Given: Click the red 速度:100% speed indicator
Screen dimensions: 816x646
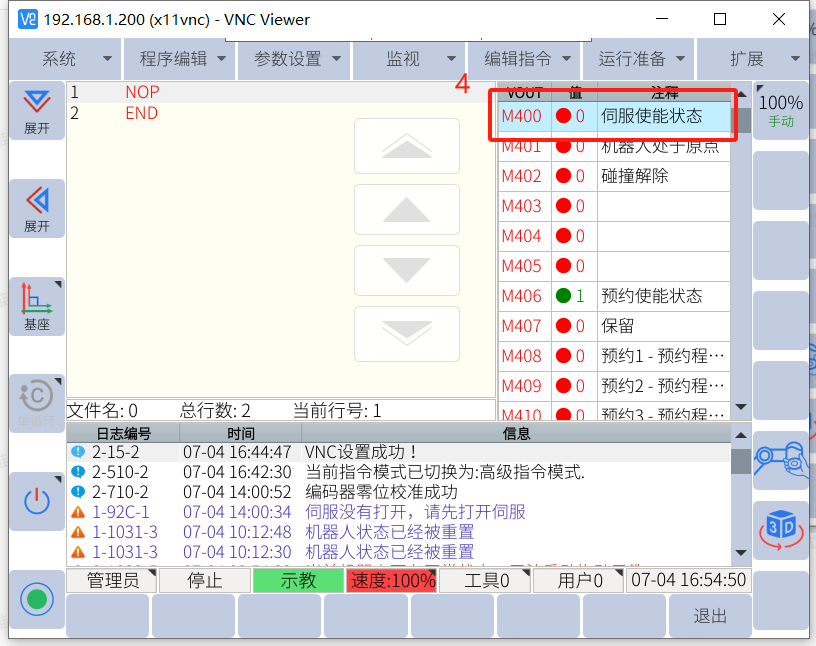Looking at the screenshot, I should point(392,580).
